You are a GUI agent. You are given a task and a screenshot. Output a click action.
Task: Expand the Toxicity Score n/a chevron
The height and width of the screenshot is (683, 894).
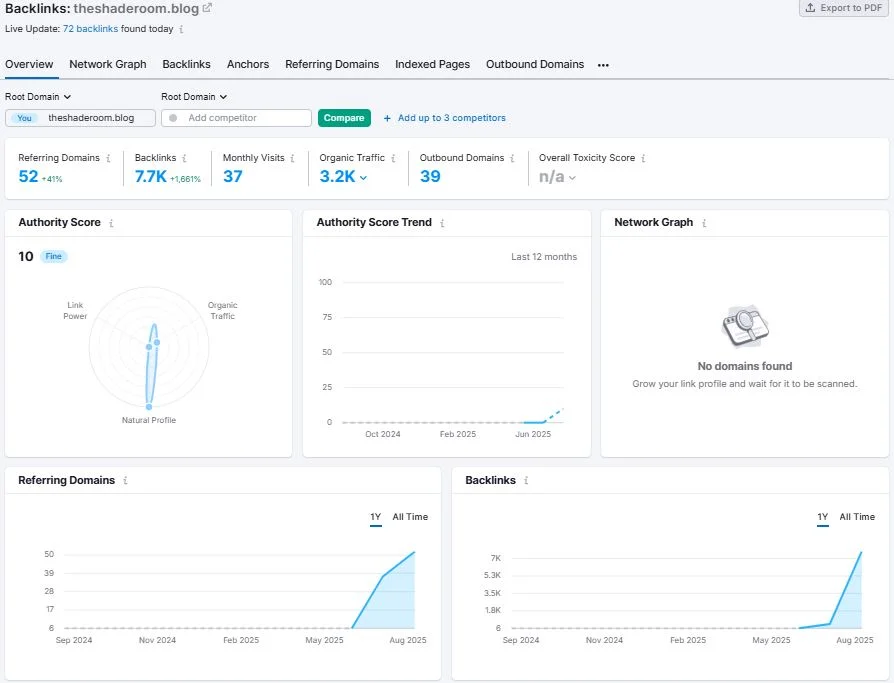click(x=572, y=178)
